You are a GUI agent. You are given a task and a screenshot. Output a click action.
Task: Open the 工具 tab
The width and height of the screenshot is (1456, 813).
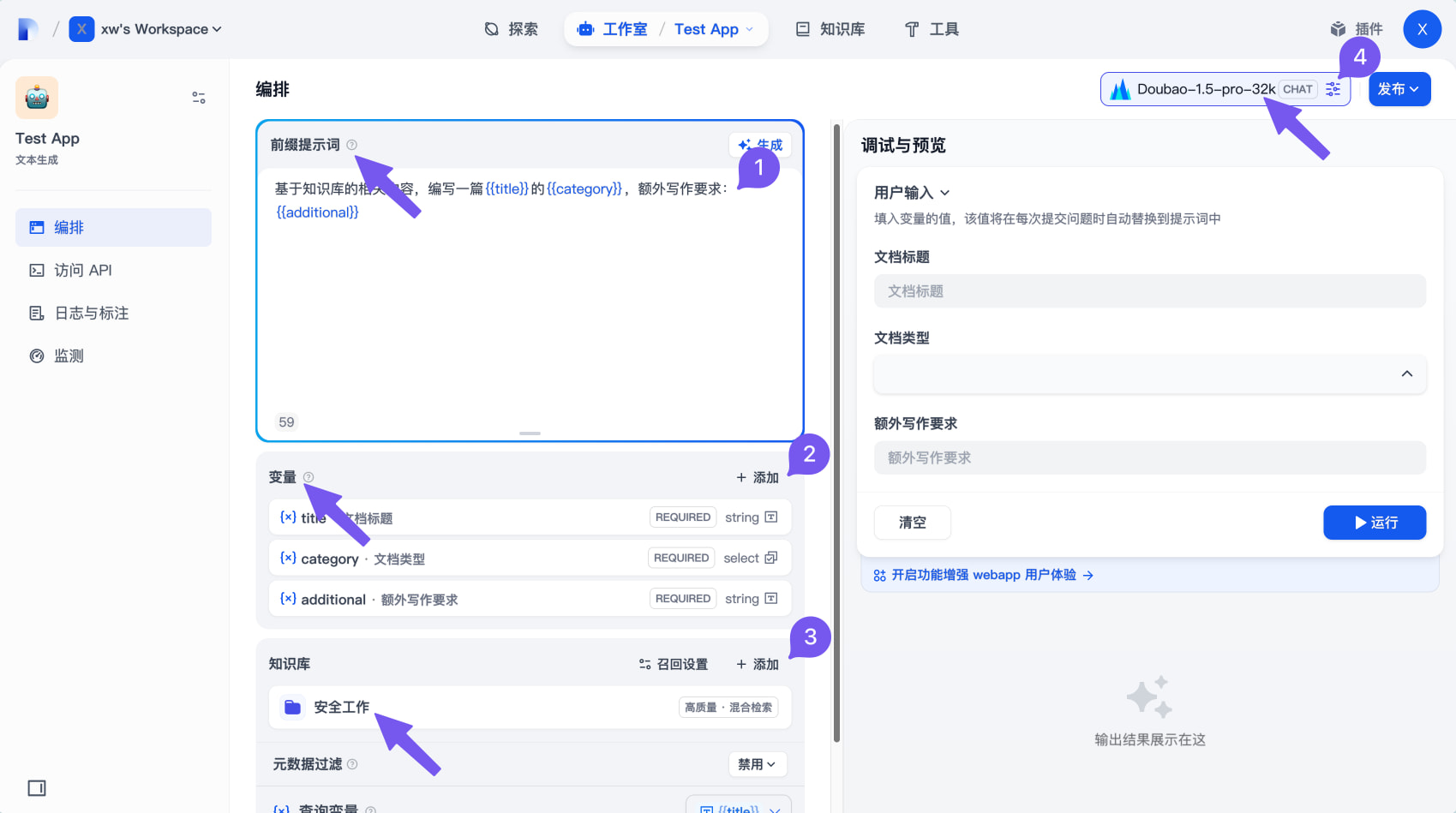coord(932,29)
